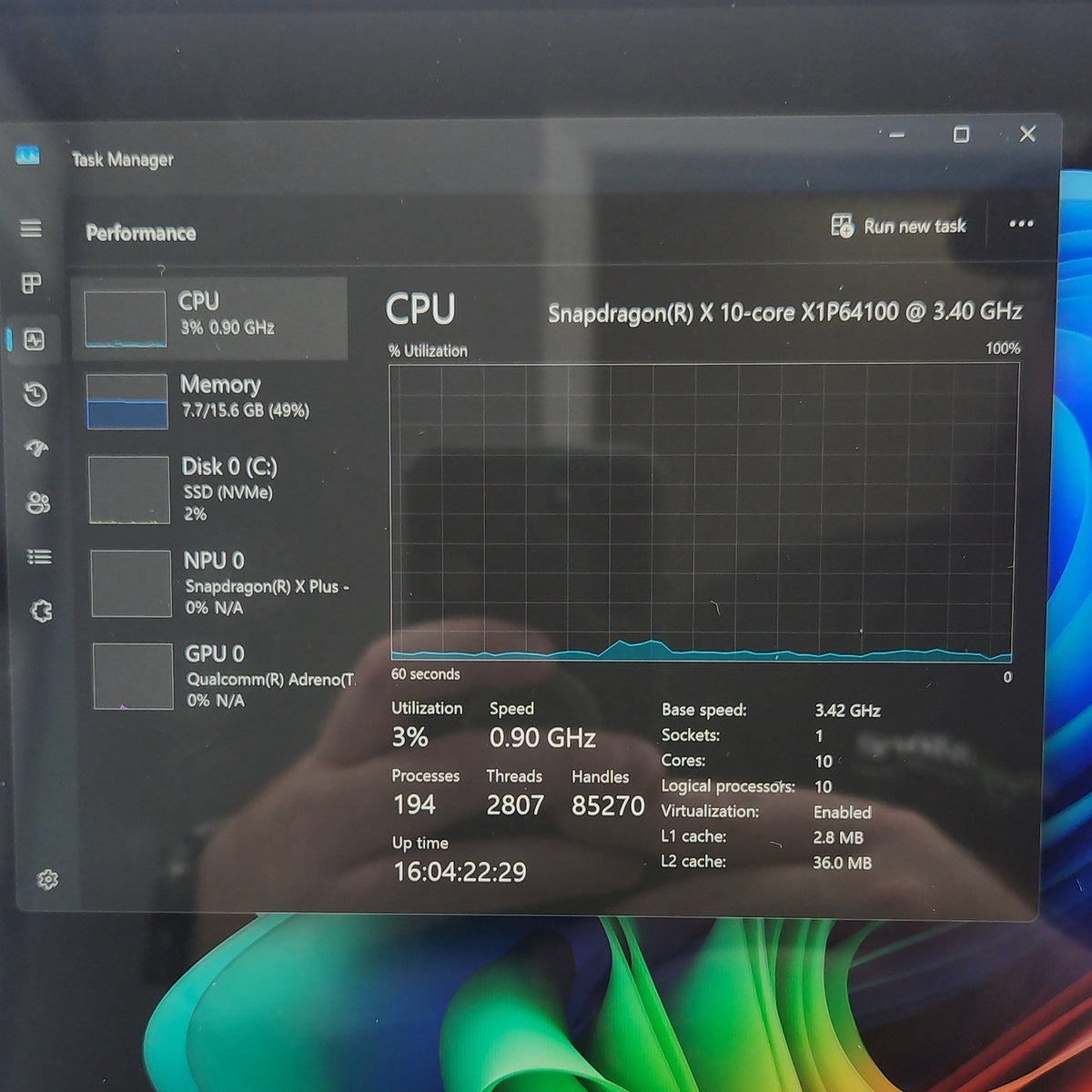
Task: Open the Services page icon
Action: [41, 612]
